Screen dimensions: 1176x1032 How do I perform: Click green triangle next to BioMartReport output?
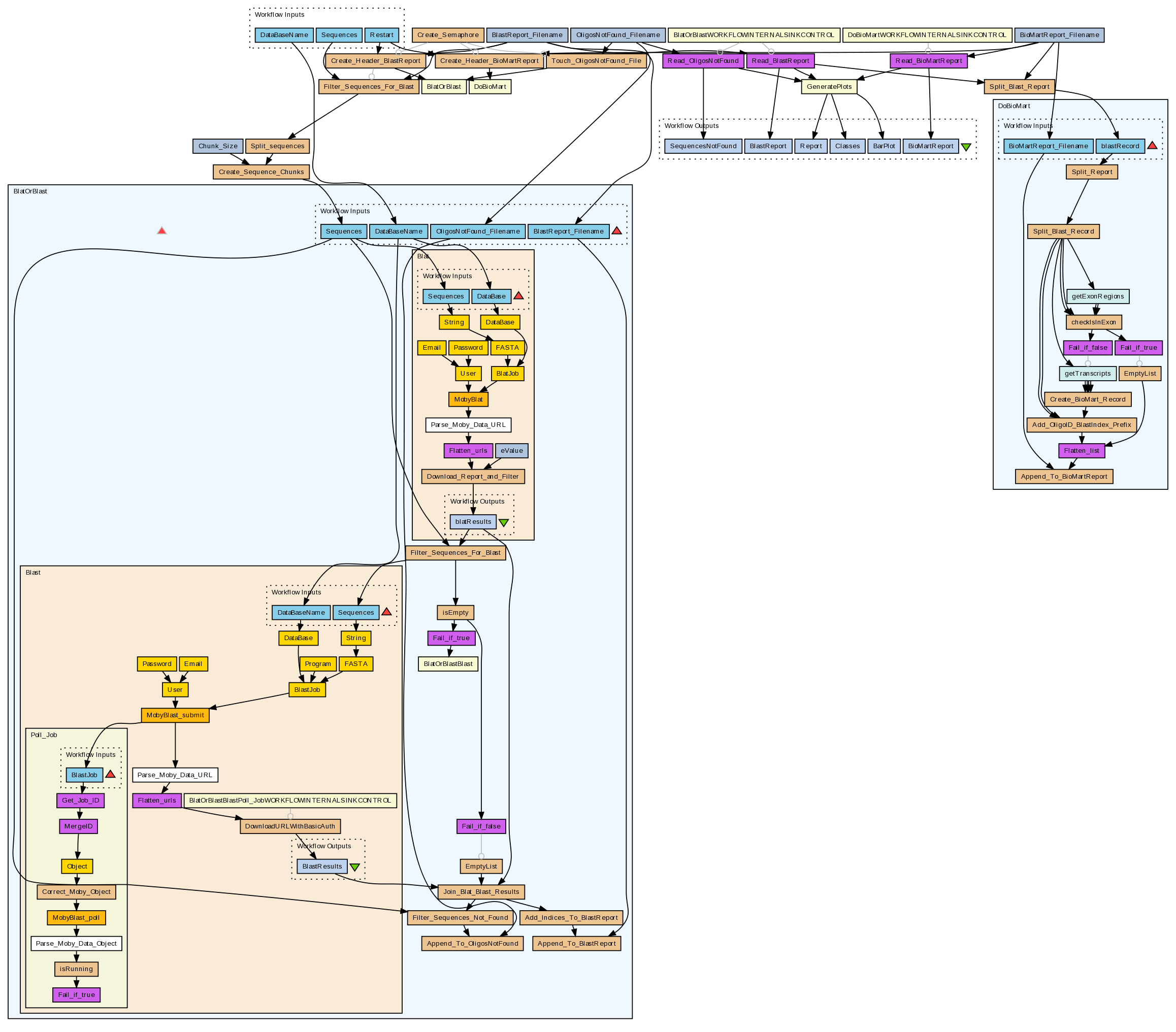pyautogui.click(x=966, y=147)
